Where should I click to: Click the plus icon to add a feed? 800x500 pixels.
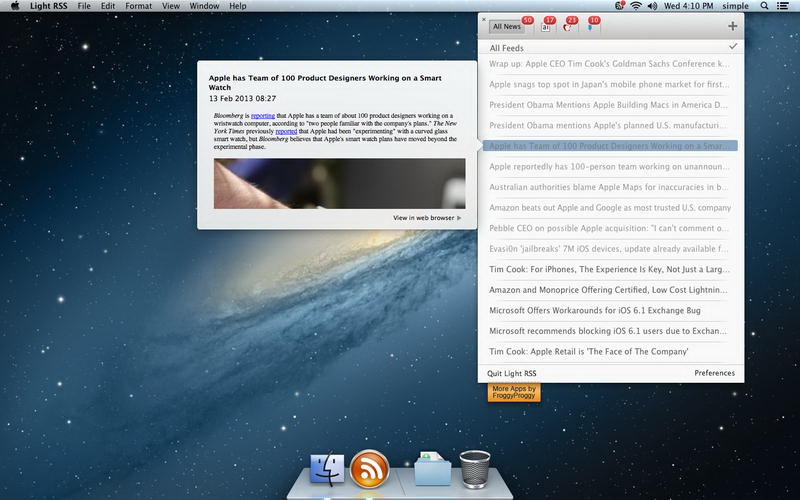733,26
